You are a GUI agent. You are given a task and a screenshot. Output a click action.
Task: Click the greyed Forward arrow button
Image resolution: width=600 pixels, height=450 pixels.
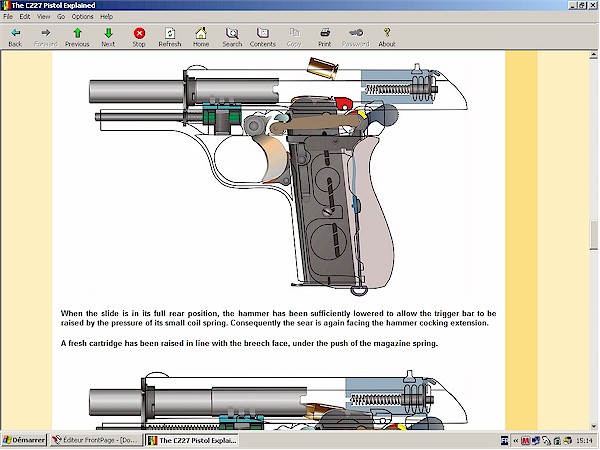46,38
